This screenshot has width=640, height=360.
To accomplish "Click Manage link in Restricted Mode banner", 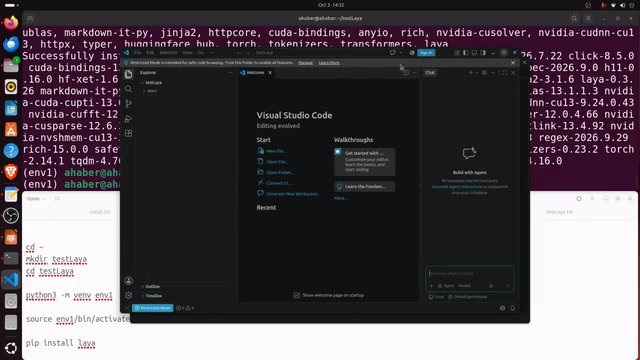I will (x=305, y=63).
